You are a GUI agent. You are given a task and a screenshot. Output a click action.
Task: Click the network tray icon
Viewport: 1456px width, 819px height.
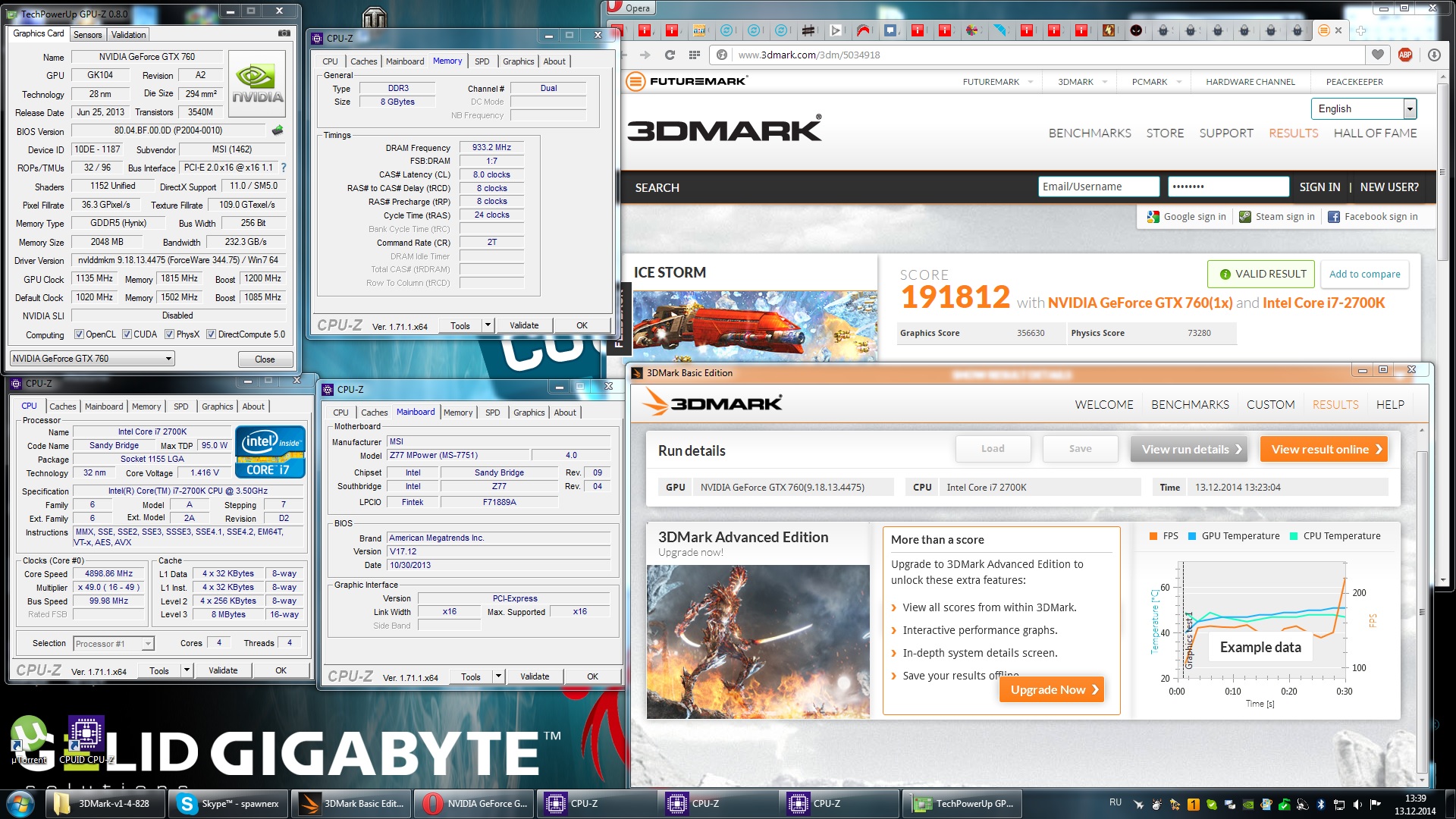pyautogui.click(x=1339, y=804)
